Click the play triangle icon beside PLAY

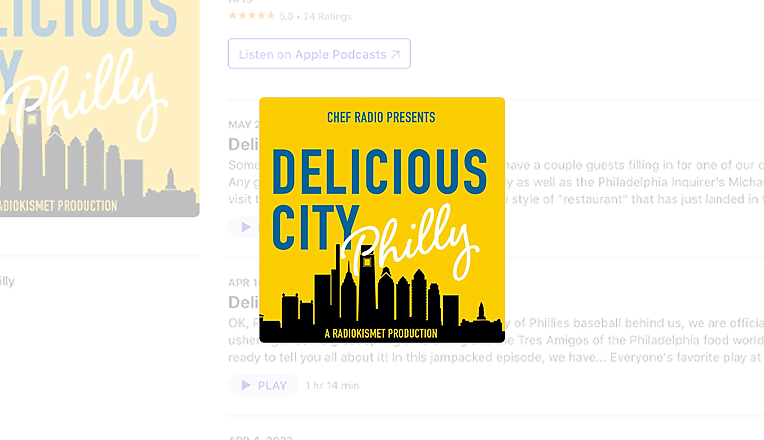(x=246, y=385)
